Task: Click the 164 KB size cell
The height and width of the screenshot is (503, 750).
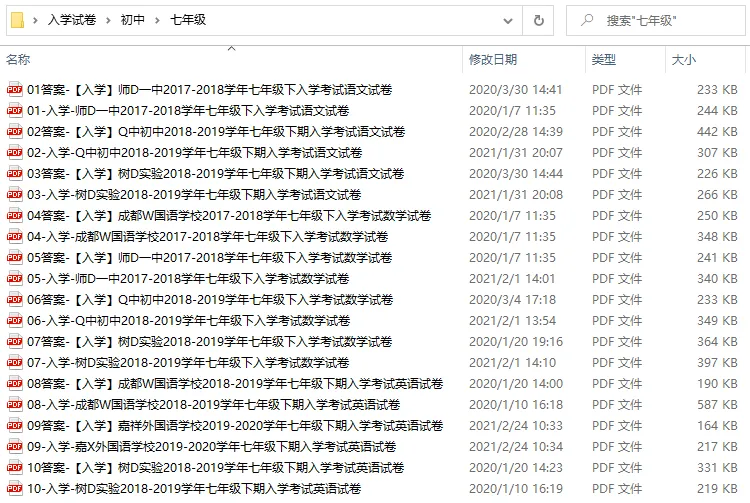Action: [x=717, y=426]
